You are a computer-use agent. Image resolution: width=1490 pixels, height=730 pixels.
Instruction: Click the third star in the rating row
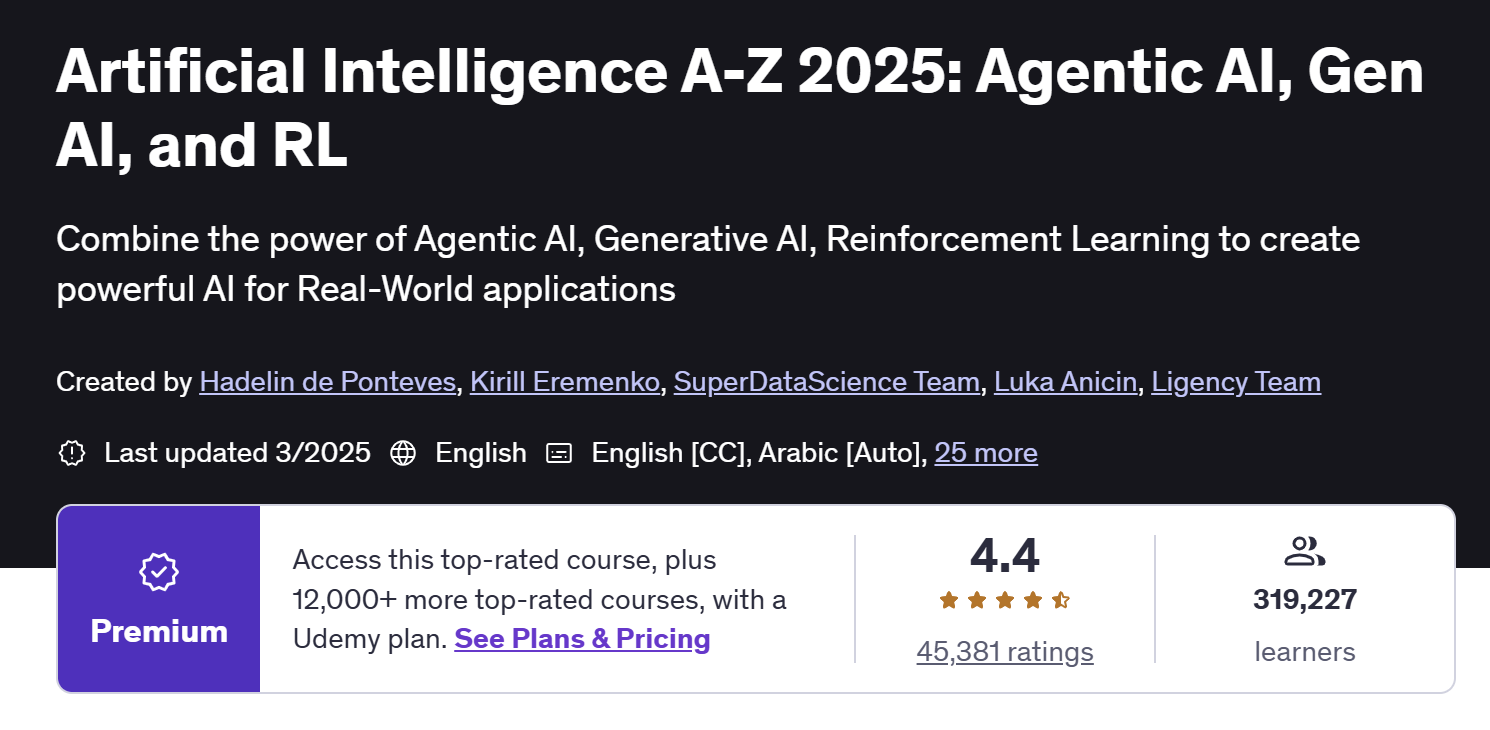click(1006, 600)
